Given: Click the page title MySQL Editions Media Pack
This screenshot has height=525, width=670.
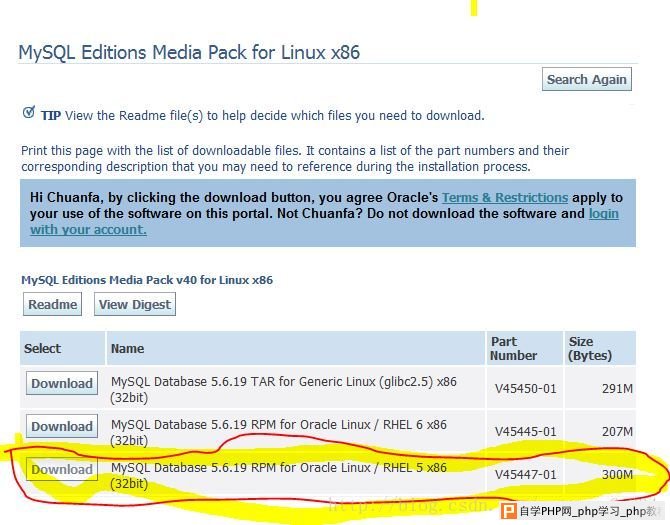Looking at the screenshot, I should coord(189,53).
